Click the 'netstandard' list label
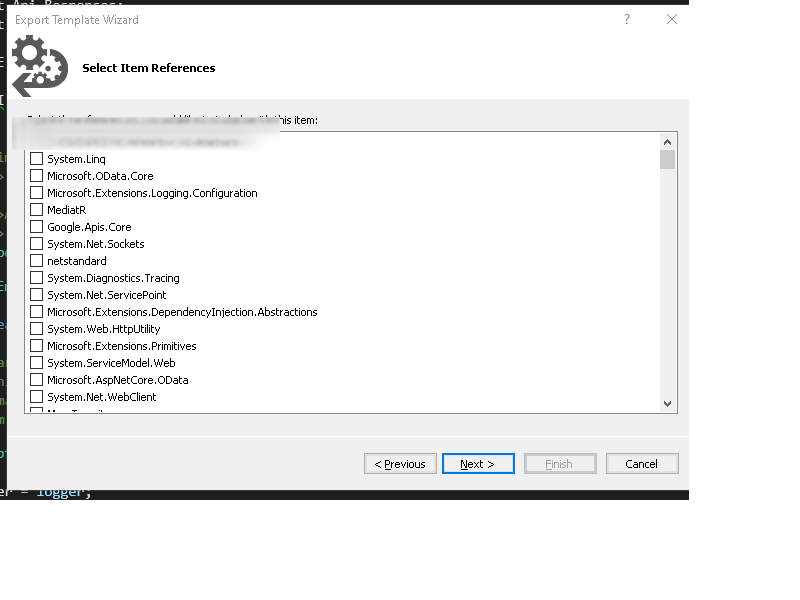 (77, 261)
